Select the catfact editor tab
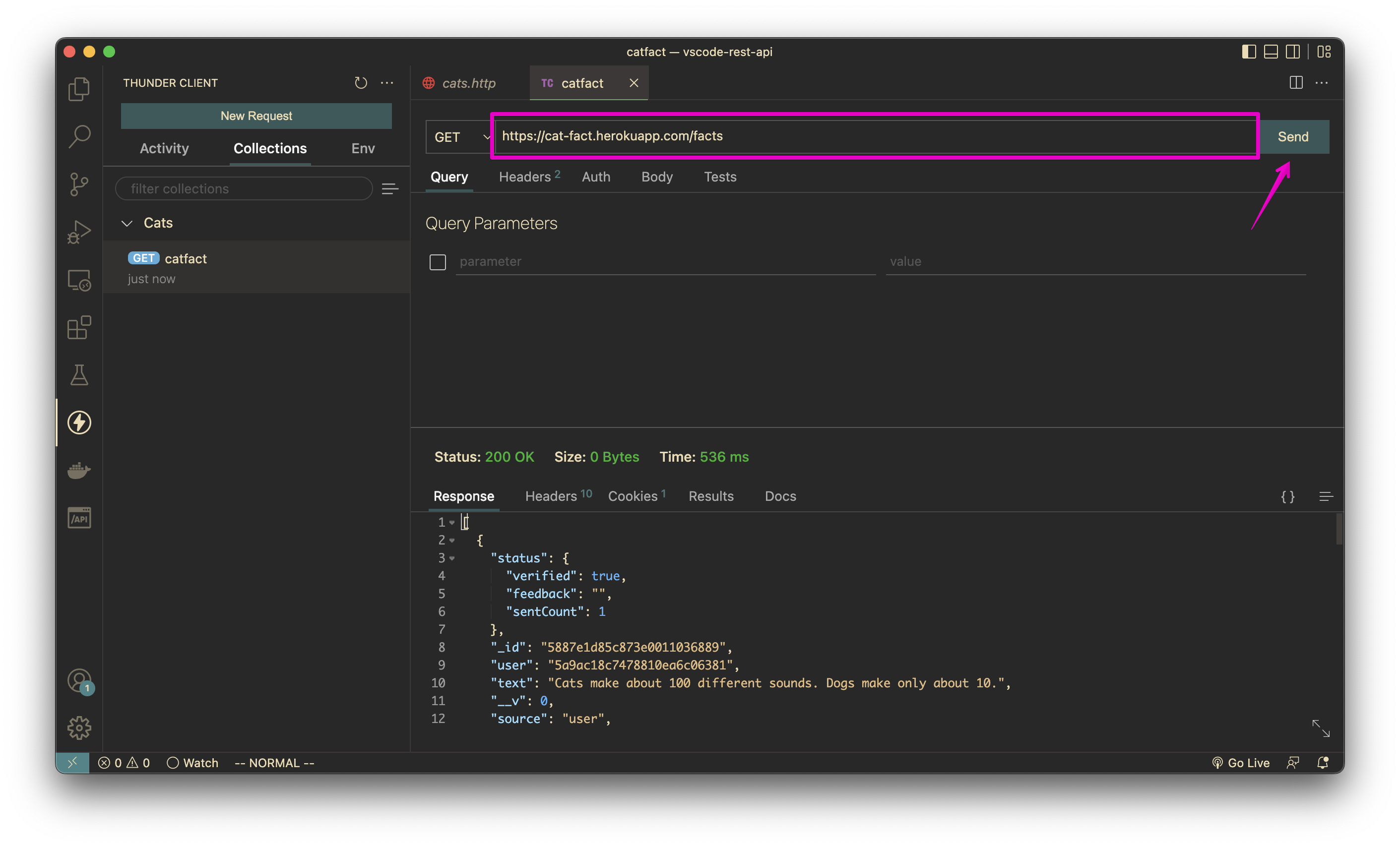Screen dimensions: 1400x847 (x=582, y=83)
